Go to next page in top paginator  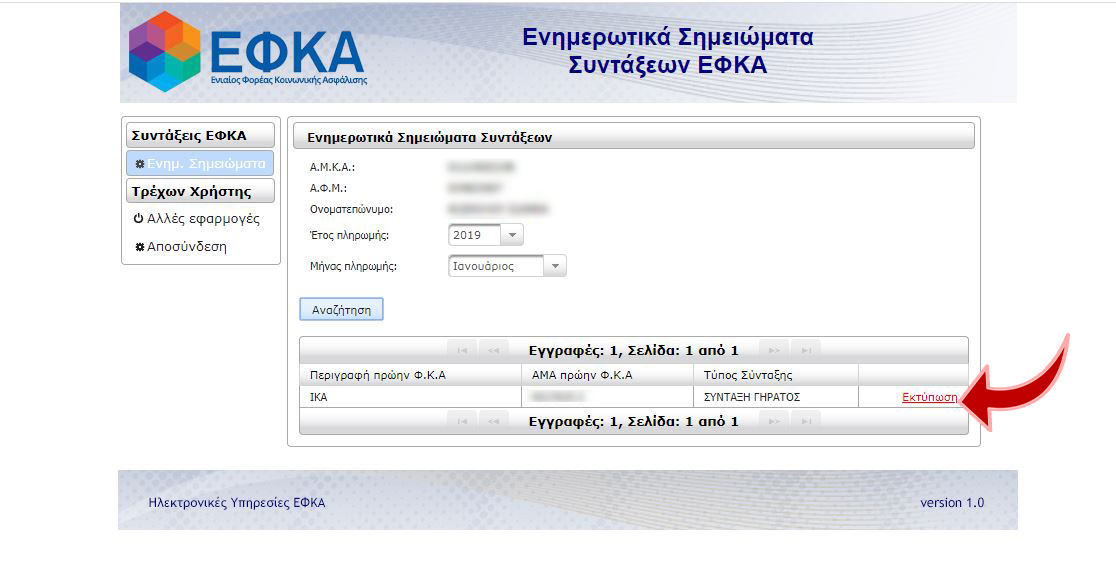774,350
